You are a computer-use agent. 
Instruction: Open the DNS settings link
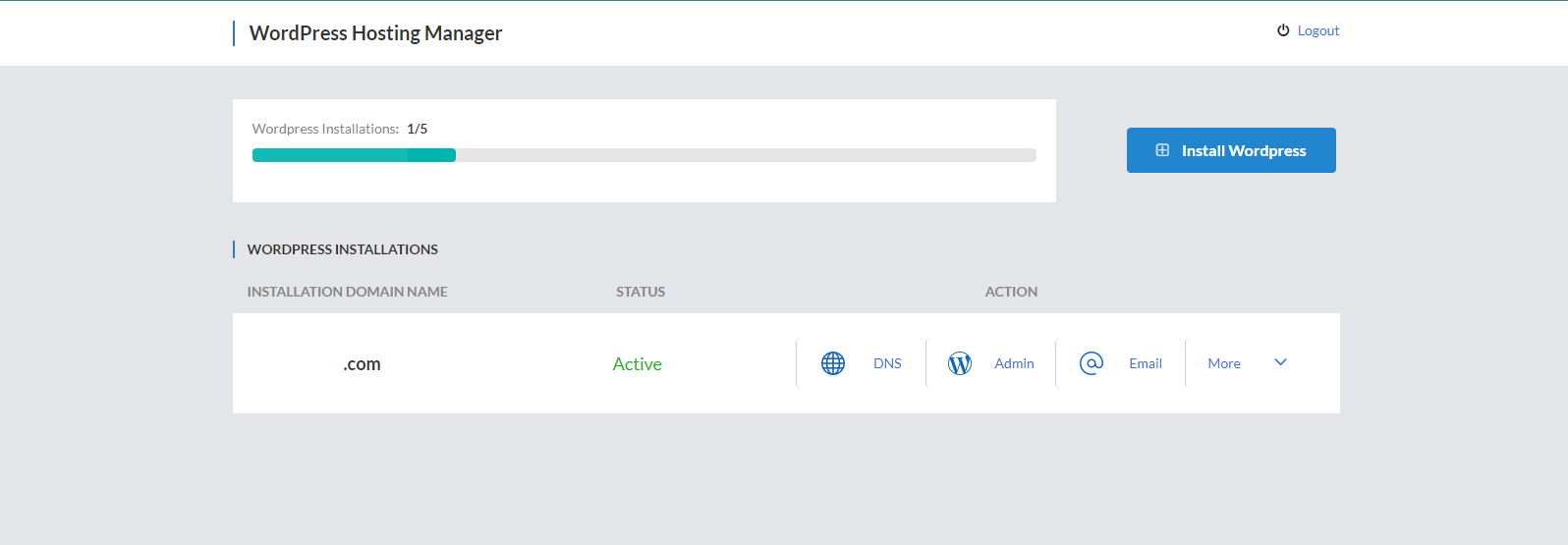pos(887,363)
